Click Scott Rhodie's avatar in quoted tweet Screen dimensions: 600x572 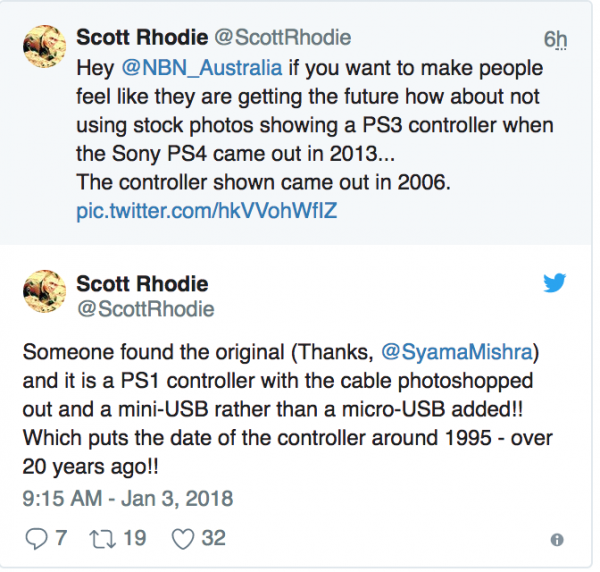tap(43, 54)
